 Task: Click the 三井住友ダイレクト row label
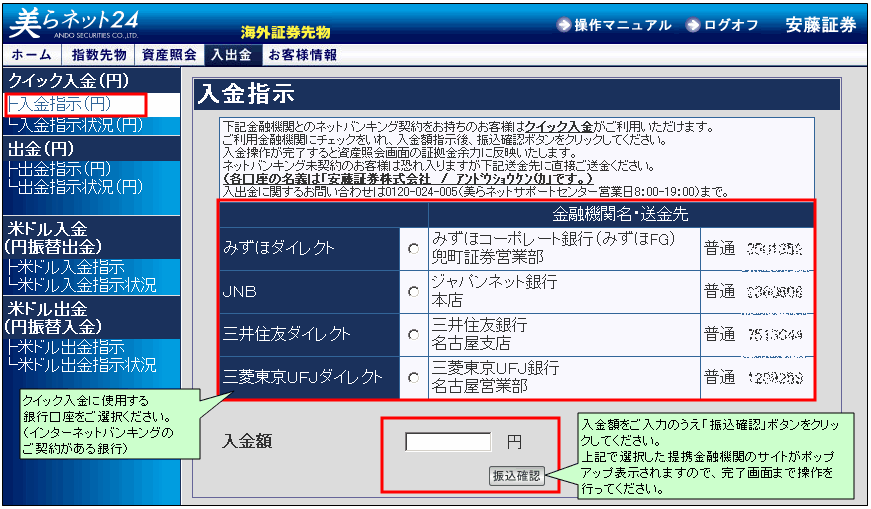(309, 335)
